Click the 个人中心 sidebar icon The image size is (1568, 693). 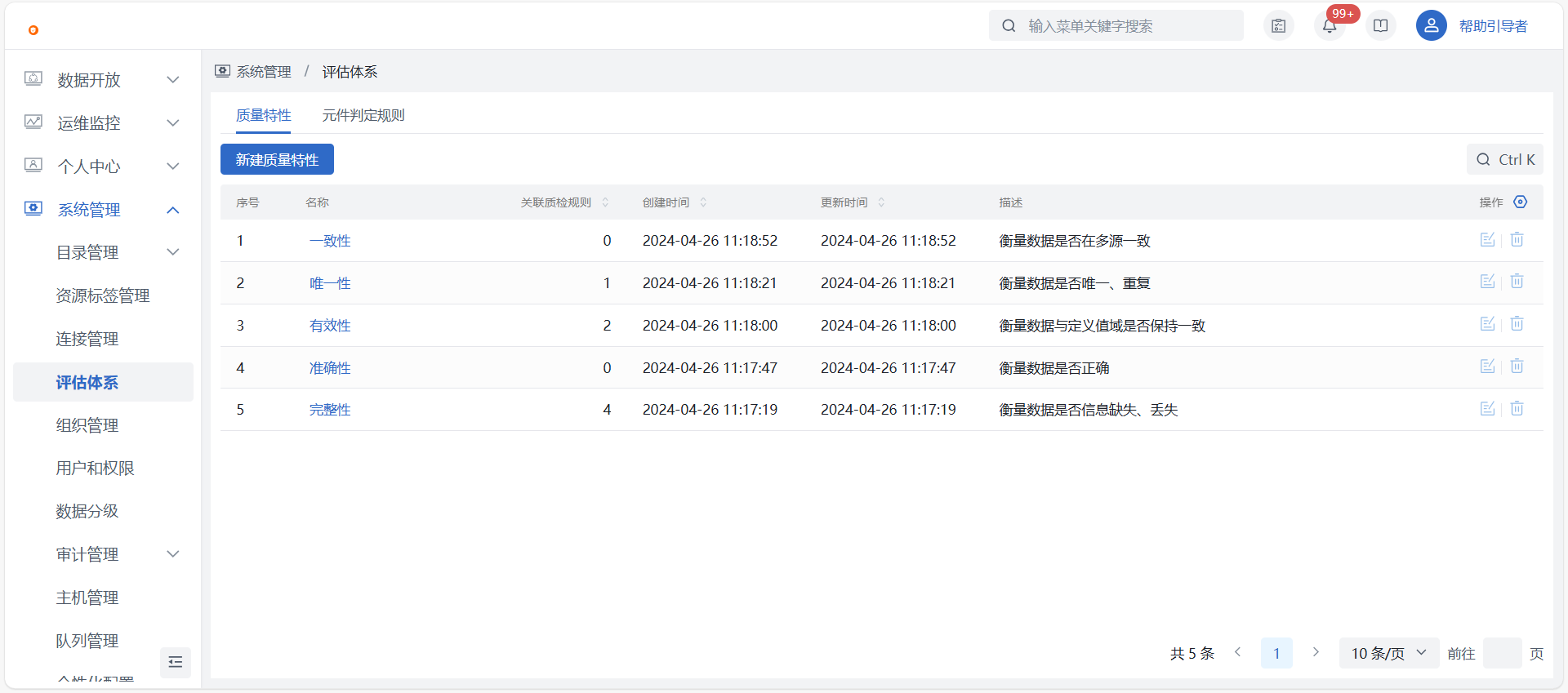(x=33, y=166)
